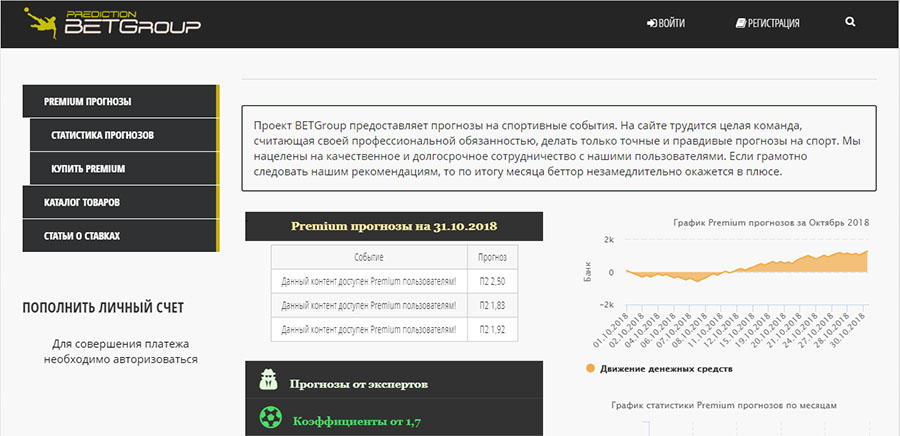Click the П2 1,92 forecast cell
900x436 pixels.
[x=493, y=328]
